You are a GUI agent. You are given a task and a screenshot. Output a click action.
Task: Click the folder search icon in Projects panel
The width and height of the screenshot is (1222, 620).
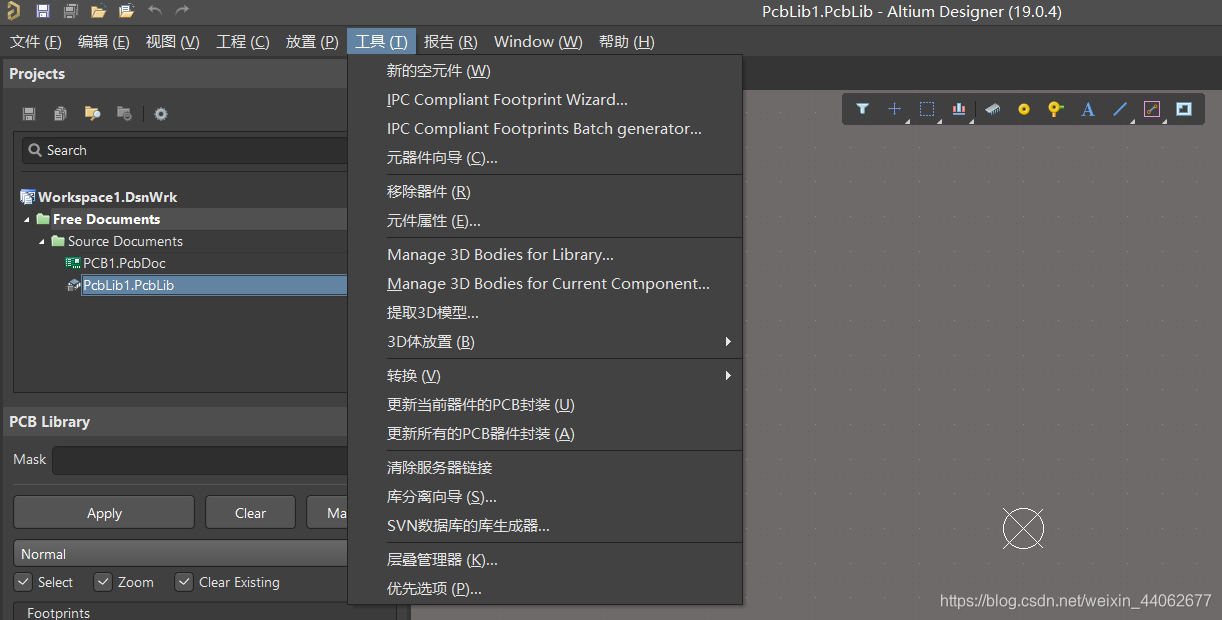click(x=93, y=114)
